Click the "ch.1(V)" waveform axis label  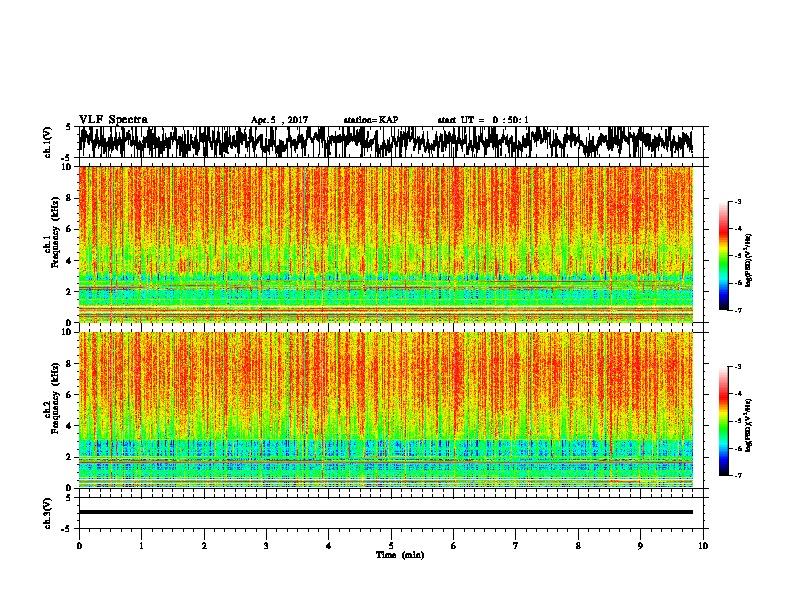point(48,142)
